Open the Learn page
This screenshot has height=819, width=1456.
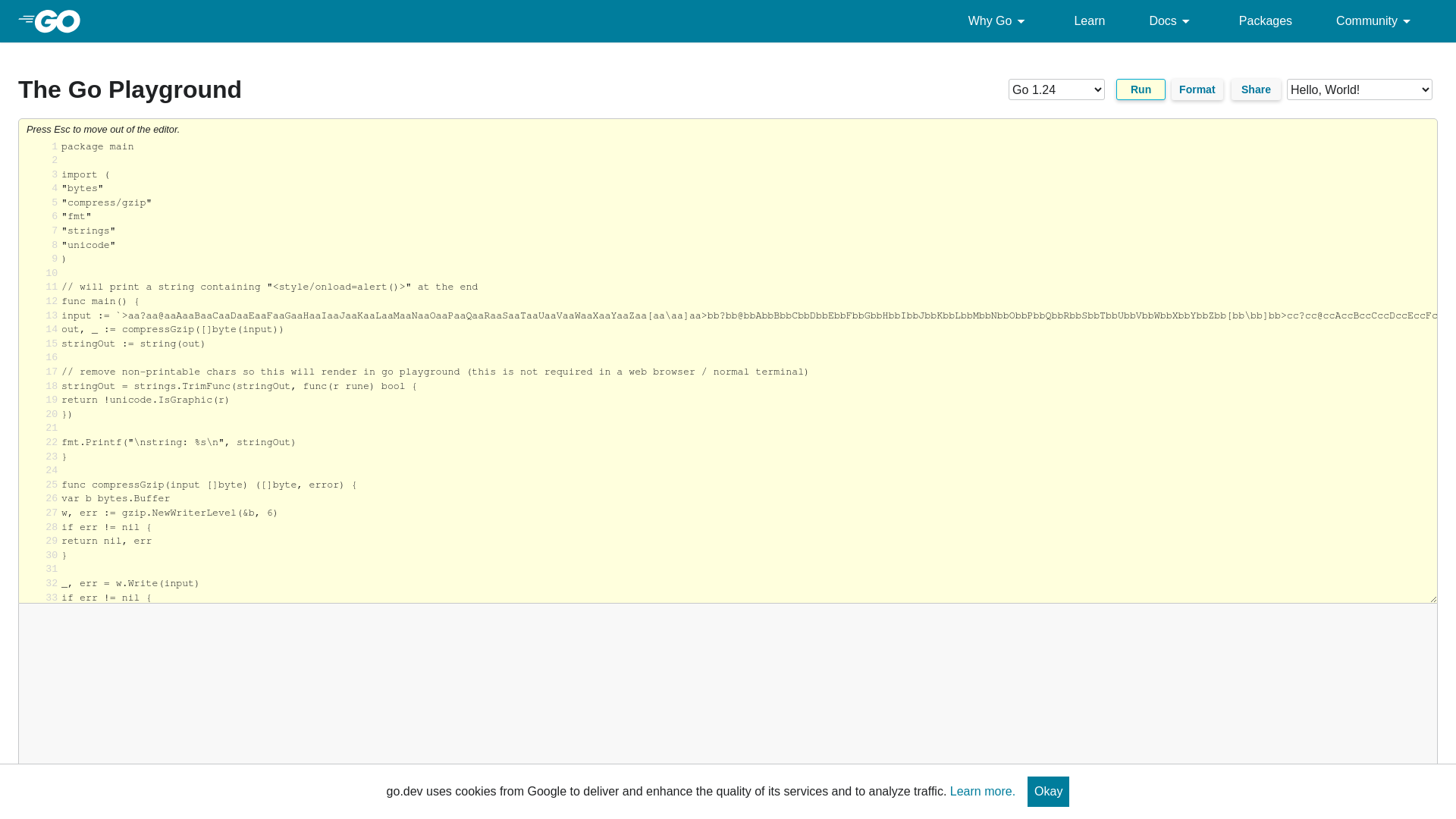(x=1089, y=21)
